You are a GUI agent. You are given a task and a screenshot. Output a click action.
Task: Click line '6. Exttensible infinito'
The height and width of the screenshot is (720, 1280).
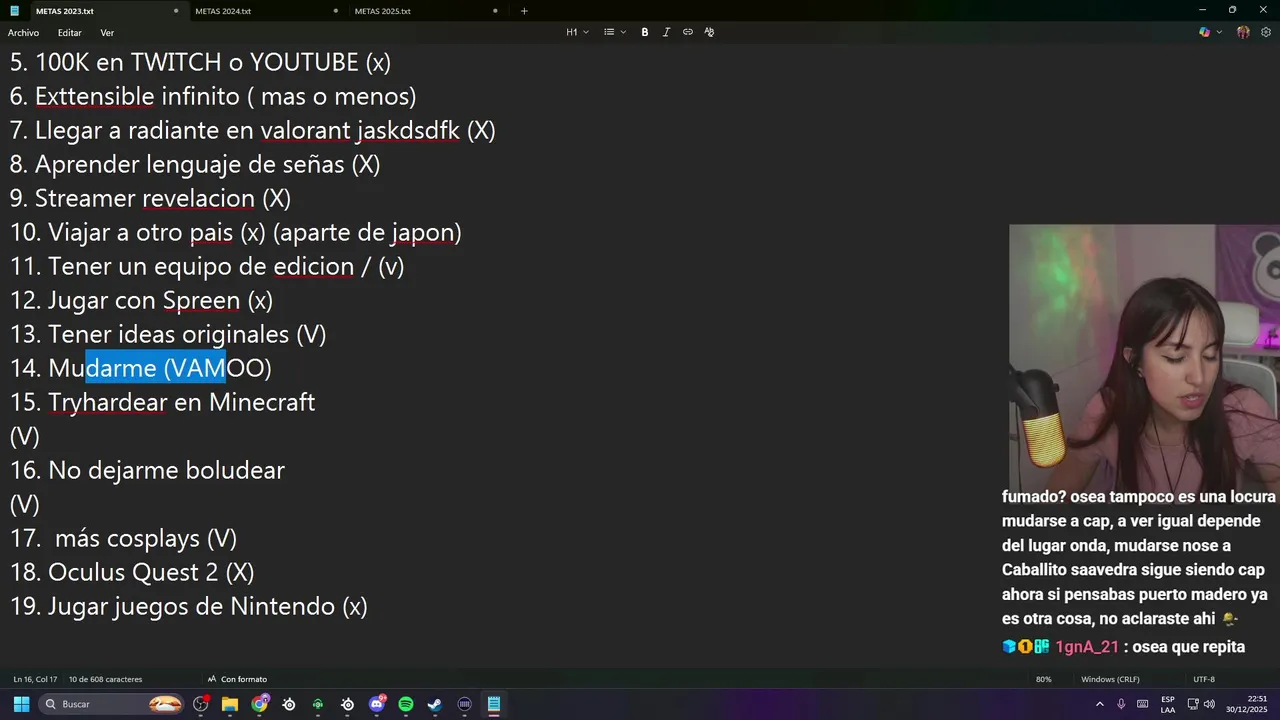[213, 96]
